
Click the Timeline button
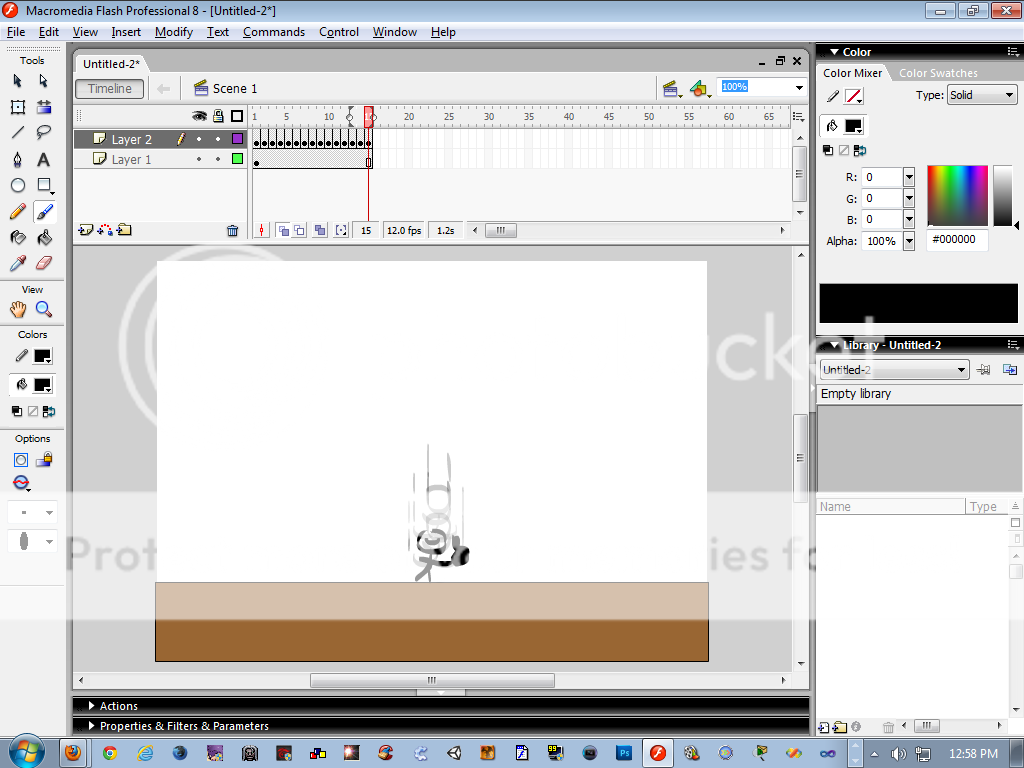(x=110, y=89)
